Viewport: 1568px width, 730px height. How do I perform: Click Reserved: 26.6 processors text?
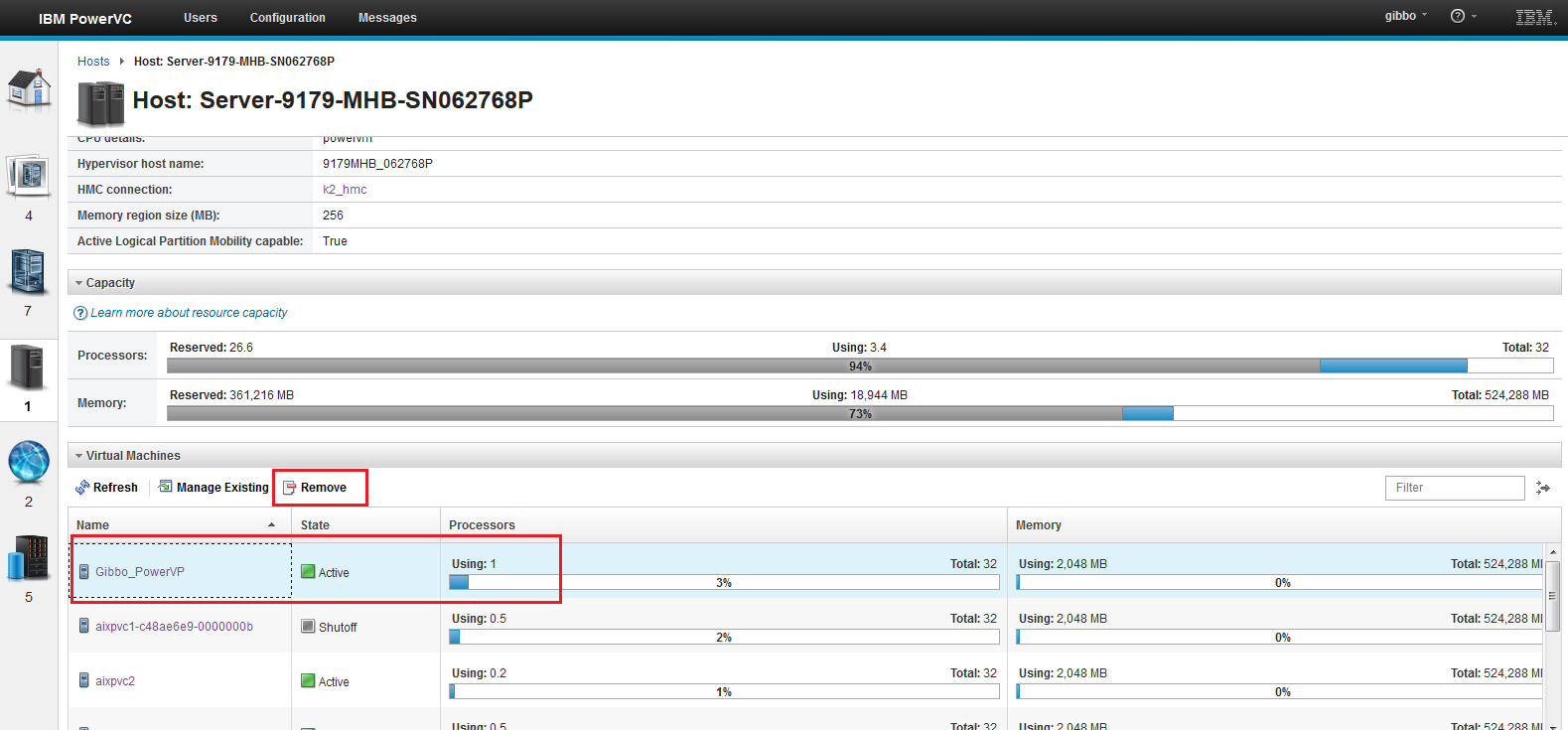(212, 348)
